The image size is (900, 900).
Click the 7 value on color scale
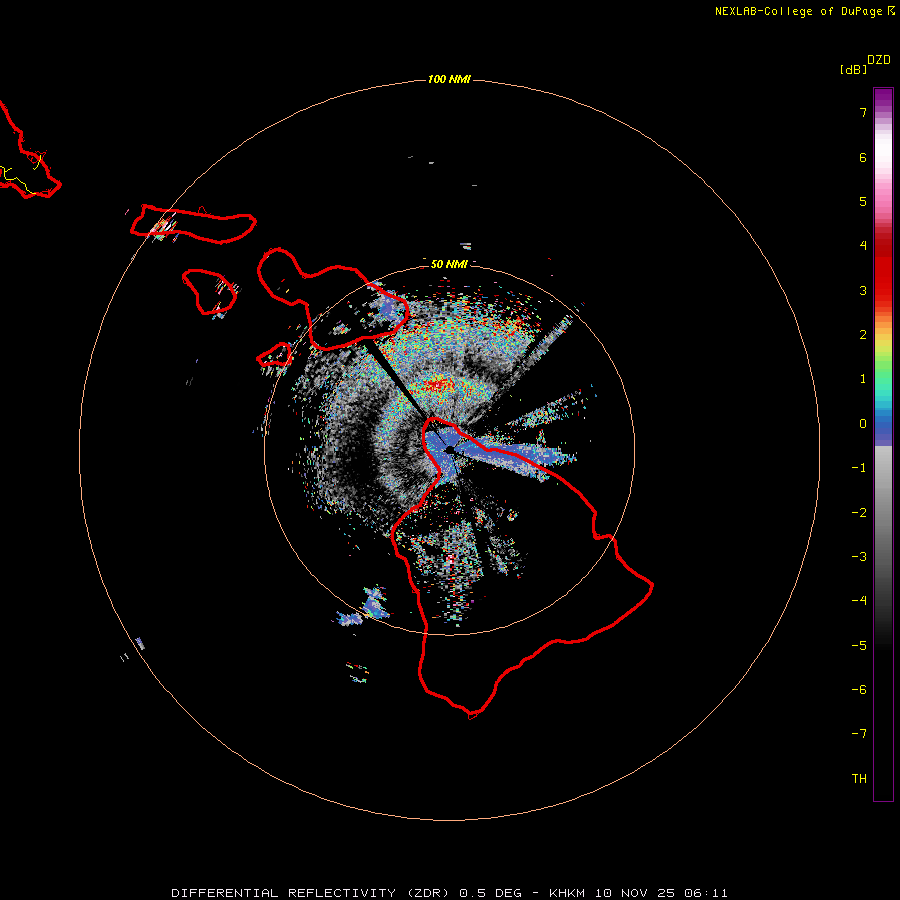coord(863,112)
